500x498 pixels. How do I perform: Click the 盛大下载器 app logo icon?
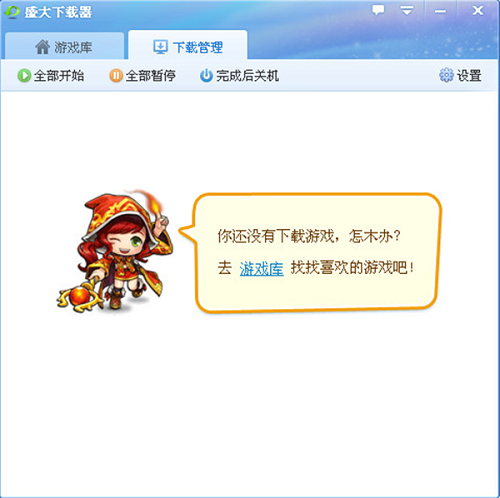click(12, 12)
